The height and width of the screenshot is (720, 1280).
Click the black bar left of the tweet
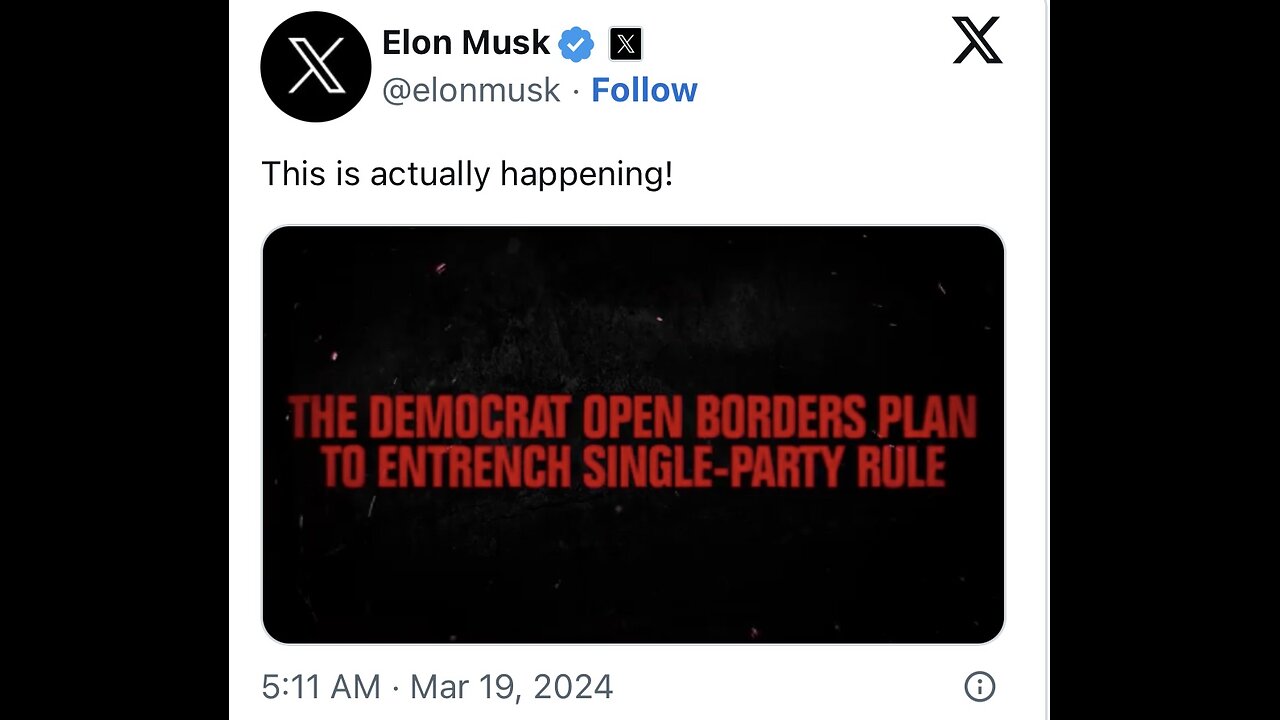pyautogui.click(x=114, y=360)
